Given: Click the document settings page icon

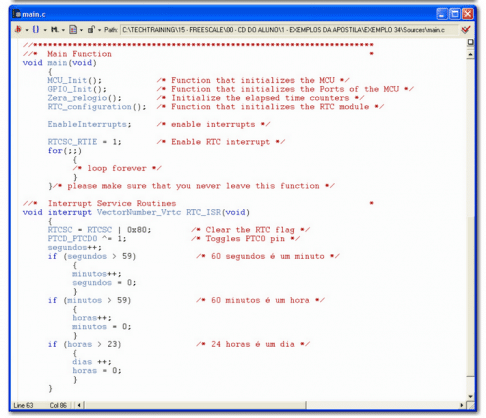Looking at the screenshot, I should point(72,30).
